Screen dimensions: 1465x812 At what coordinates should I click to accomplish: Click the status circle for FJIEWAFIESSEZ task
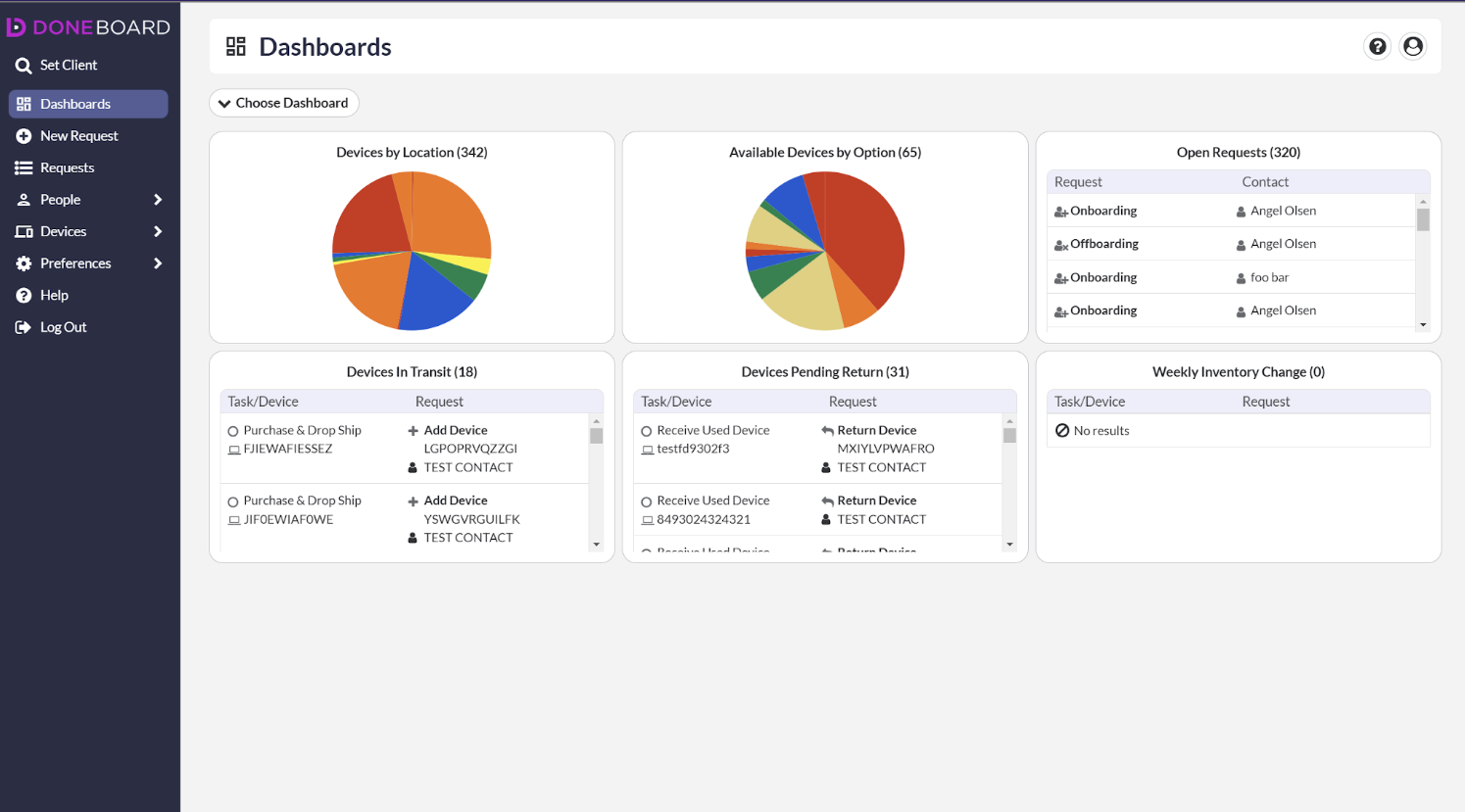point(233,431)
